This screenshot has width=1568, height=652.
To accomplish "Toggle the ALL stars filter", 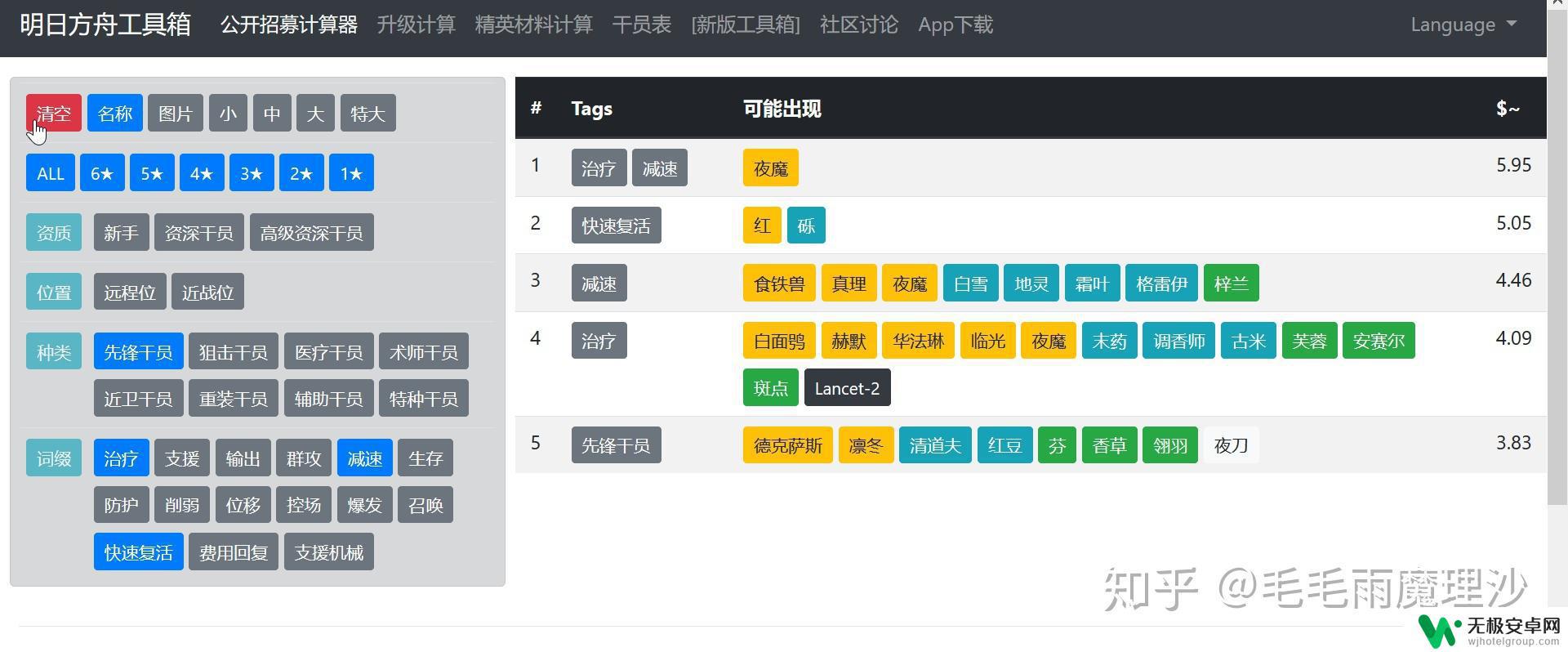I will pos(51,172).
